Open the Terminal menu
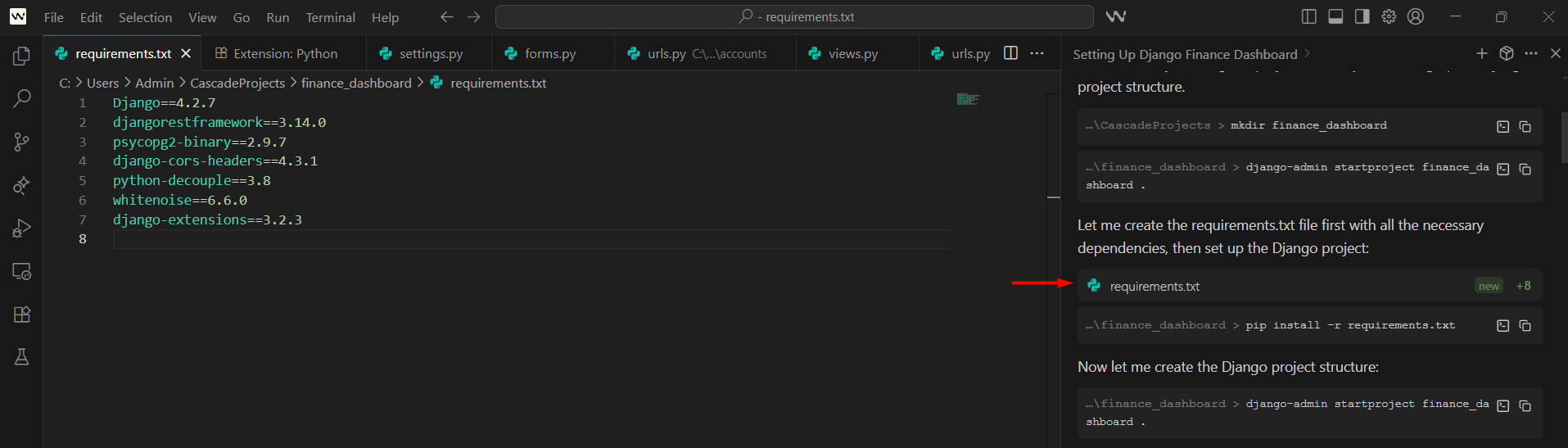1568x448 pixels. (x=331, y=17)
